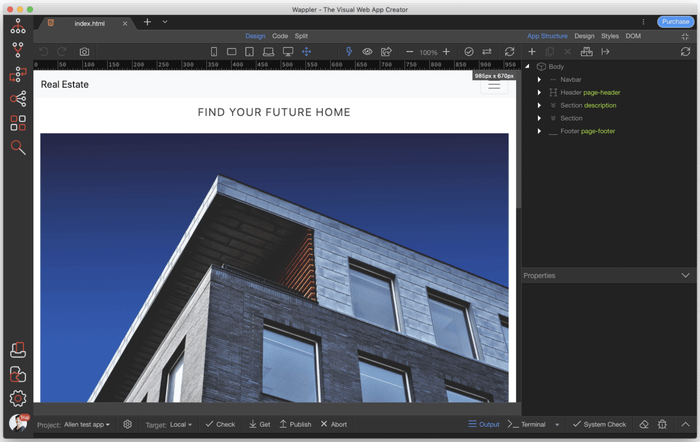Refresh the design view
700x442 pixels.
tap(509, 52)
